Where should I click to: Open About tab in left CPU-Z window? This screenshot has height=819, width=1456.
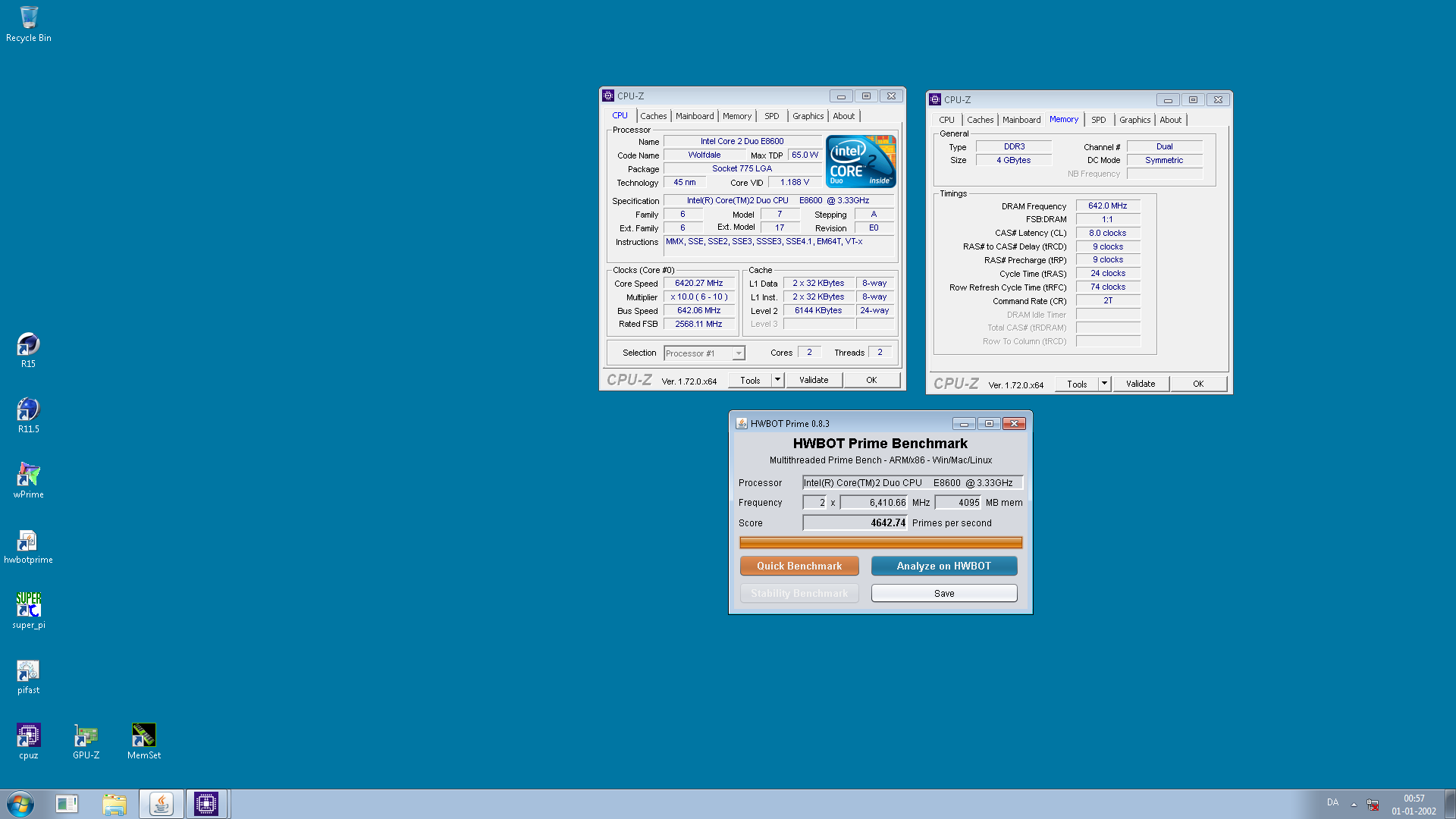click(843, 116)
